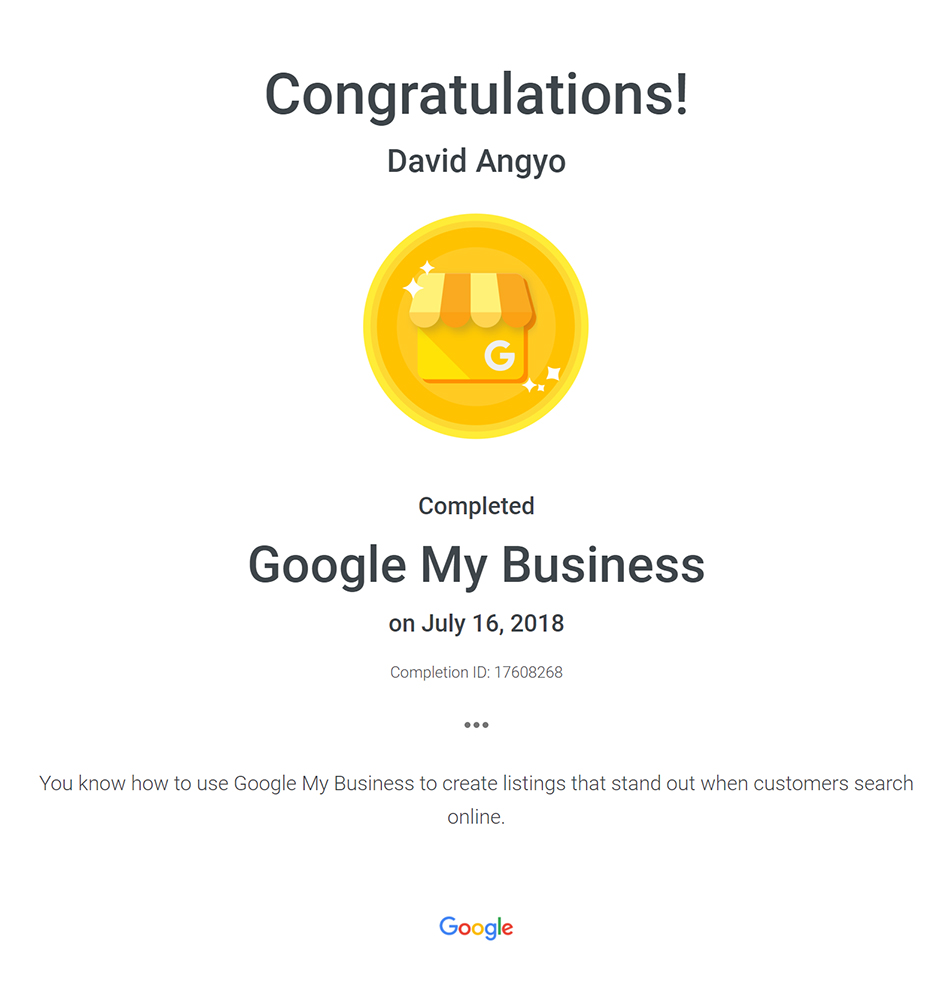Click the Completion ID: 17608268 text

pyautogui.click(x=476, y=672)
